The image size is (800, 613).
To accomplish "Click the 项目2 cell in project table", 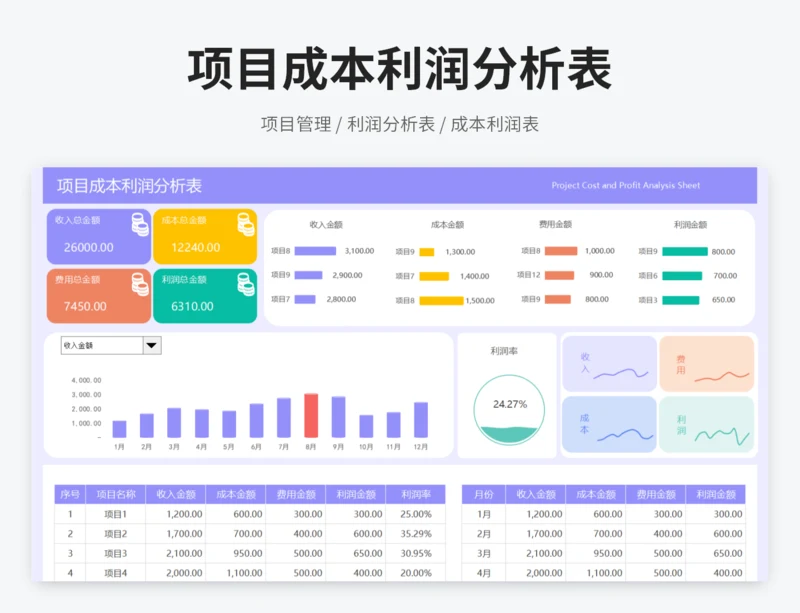I will 116,534.
